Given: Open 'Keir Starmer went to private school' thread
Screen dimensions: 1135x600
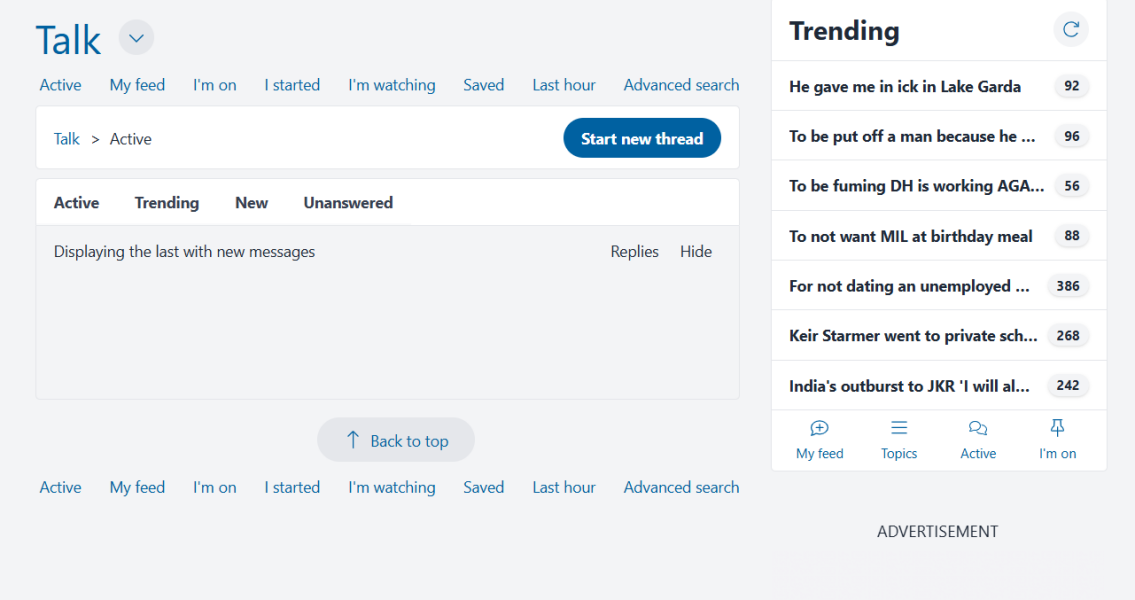Looking at the screenshot, I should pos(913,336).
